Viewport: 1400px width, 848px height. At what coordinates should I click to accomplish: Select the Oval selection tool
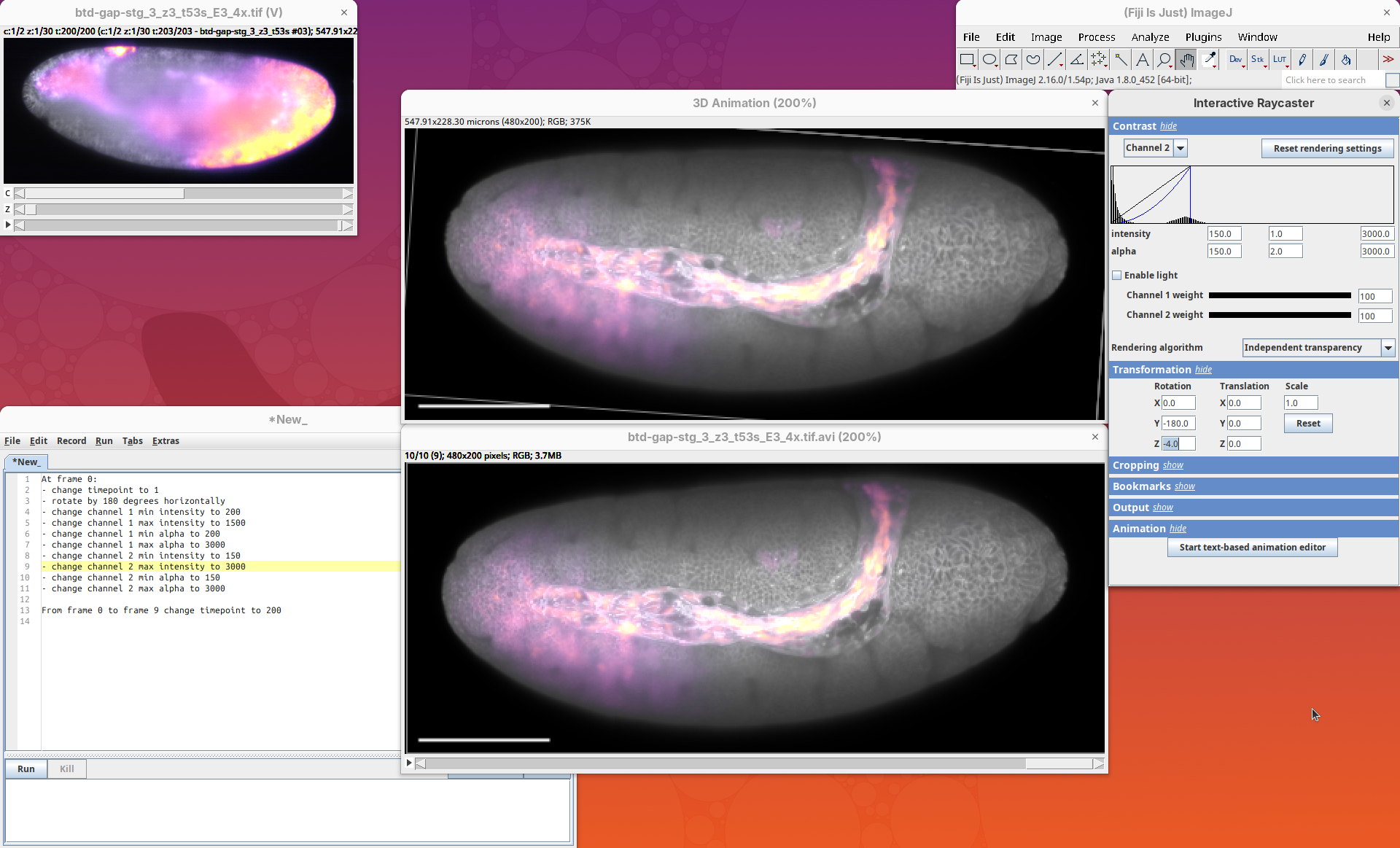point(989,60)
